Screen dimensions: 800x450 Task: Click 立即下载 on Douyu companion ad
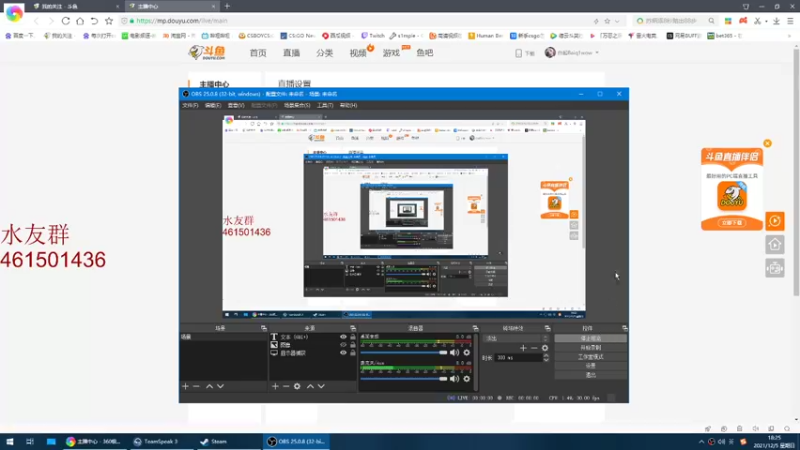pyautogui.click(x=732, y=222)
